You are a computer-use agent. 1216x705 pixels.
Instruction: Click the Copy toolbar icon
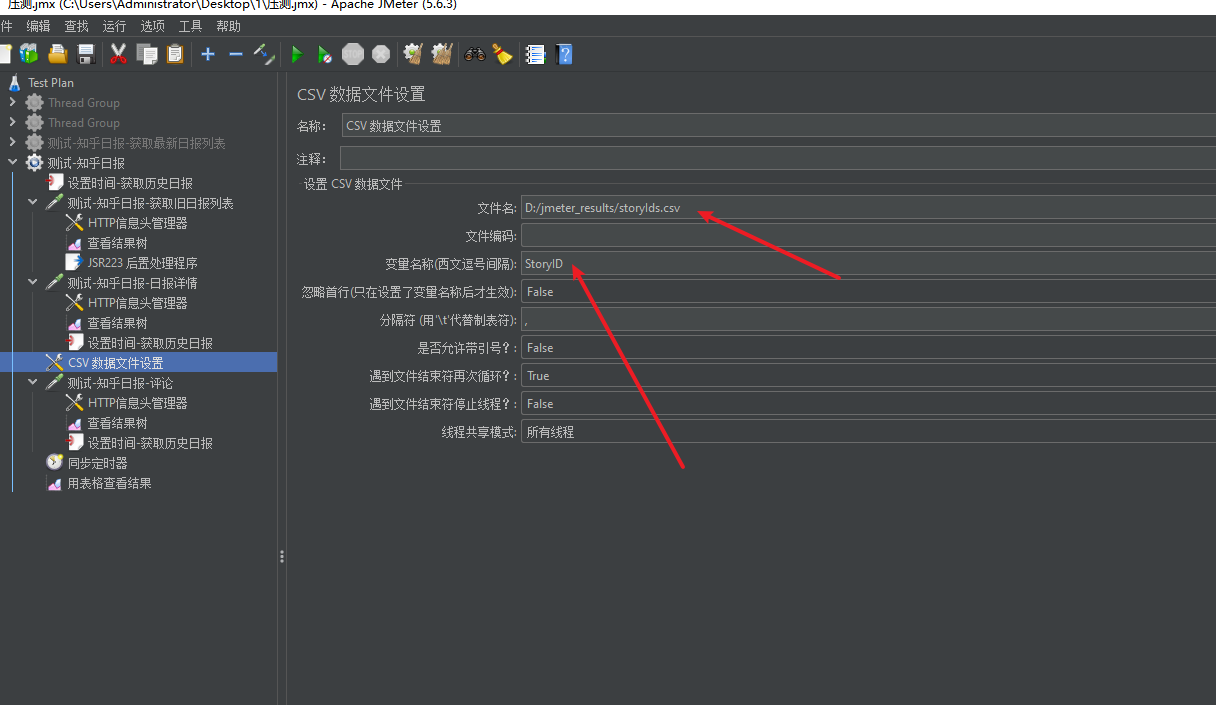[x=147, y=54]
